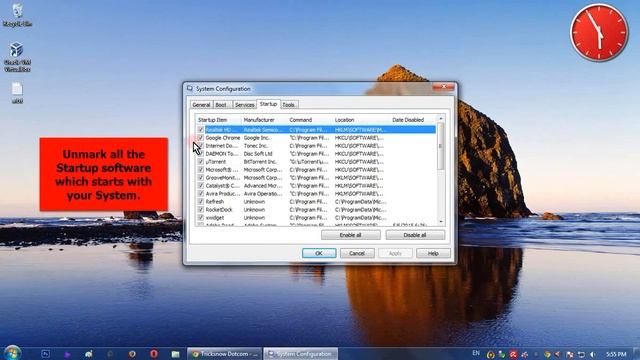
Task: Click the Disable all button
Action: pos(415,235)
